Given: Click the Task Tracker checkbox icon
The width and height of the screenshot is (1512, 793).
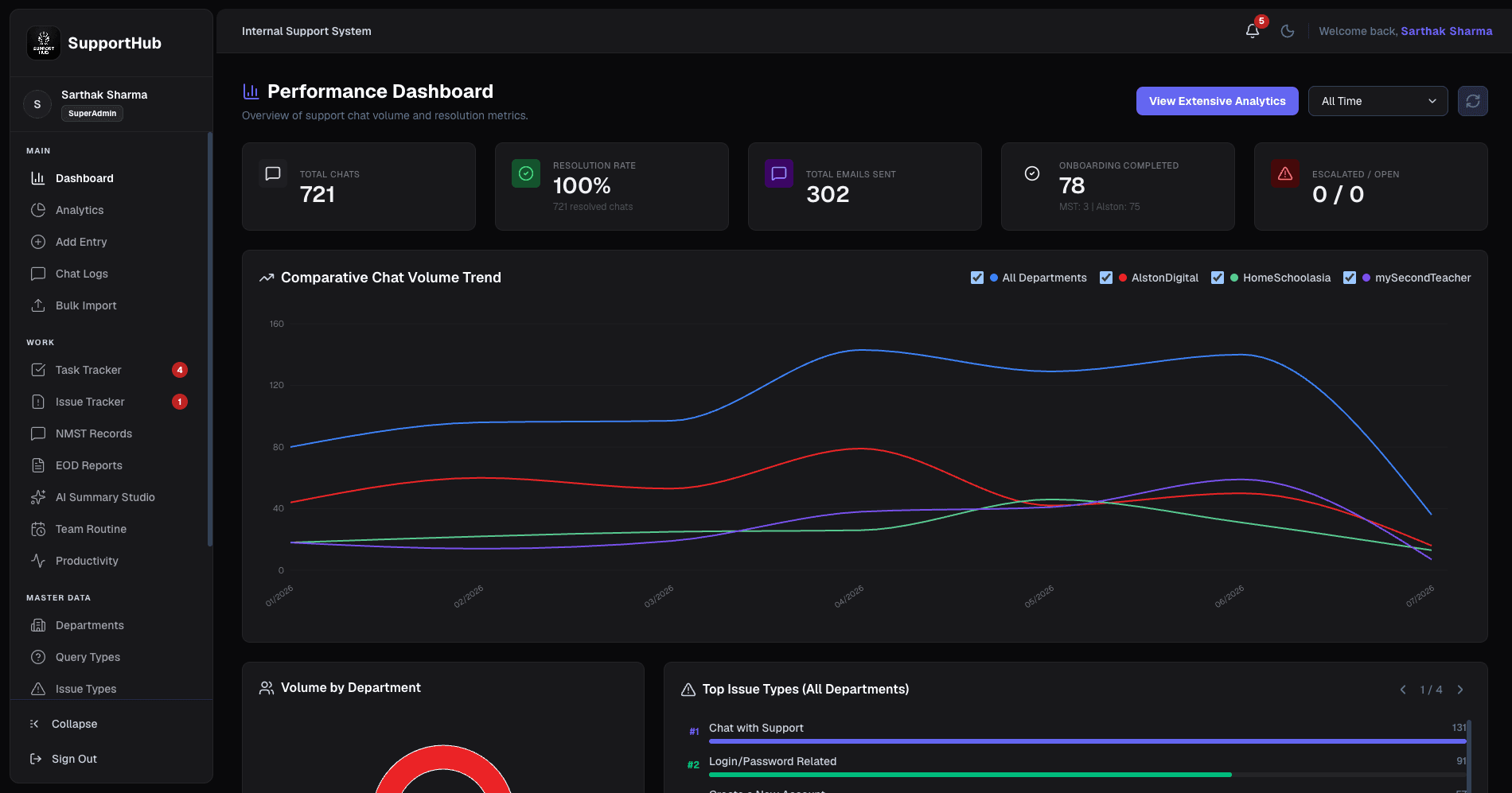Looking at the screenshot, I should (38, 370).
